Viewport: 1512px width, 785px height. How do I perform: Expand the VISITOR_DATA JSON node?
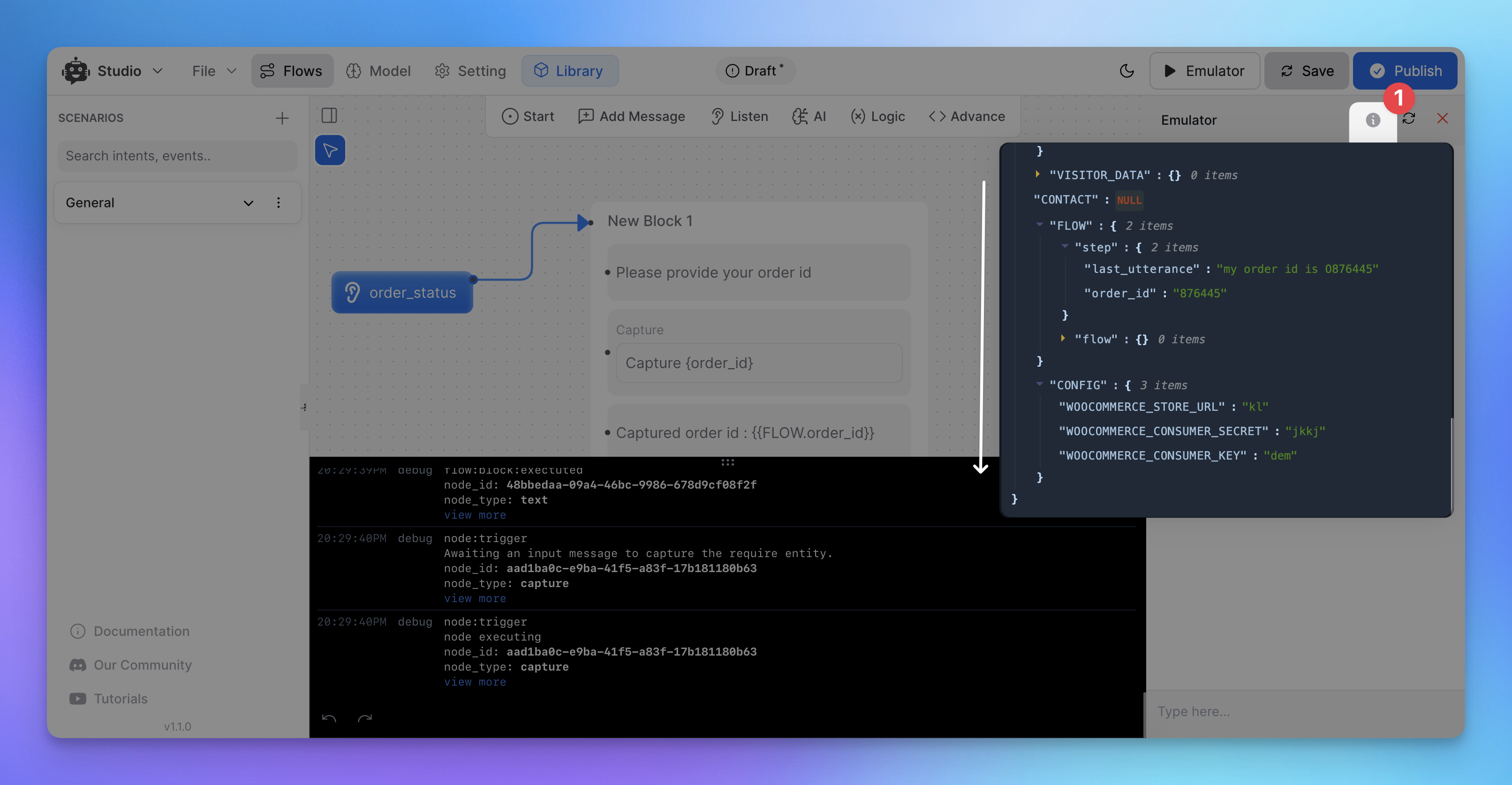pyautogui.click(x=1038, y=174)
